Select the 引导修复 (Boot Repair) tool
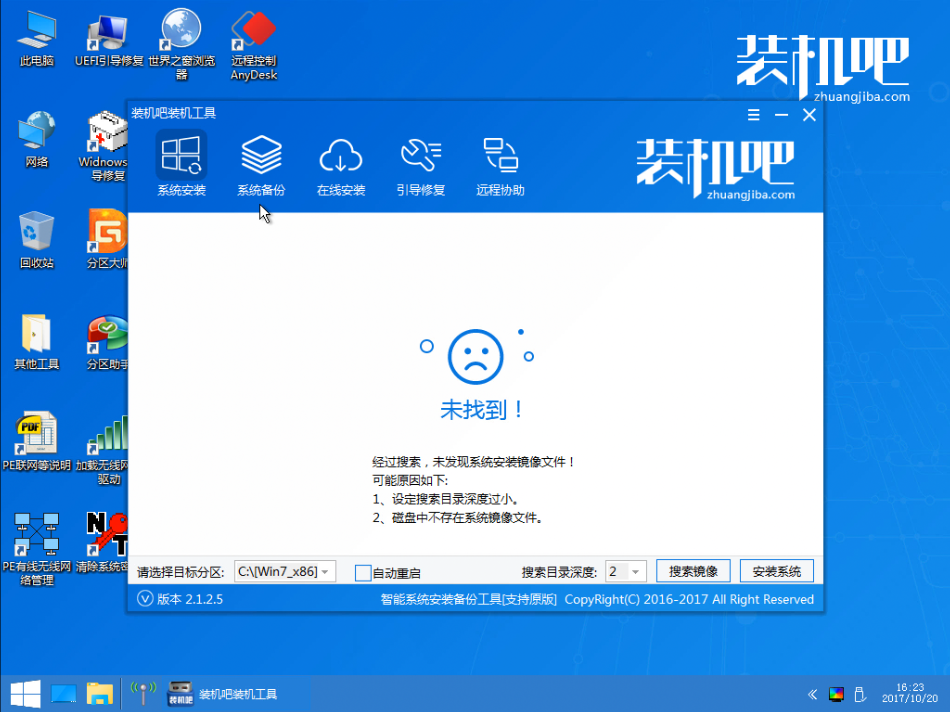The height and width of the screenshot is (712, 950). pyautogui.click(x=420, y=165)
